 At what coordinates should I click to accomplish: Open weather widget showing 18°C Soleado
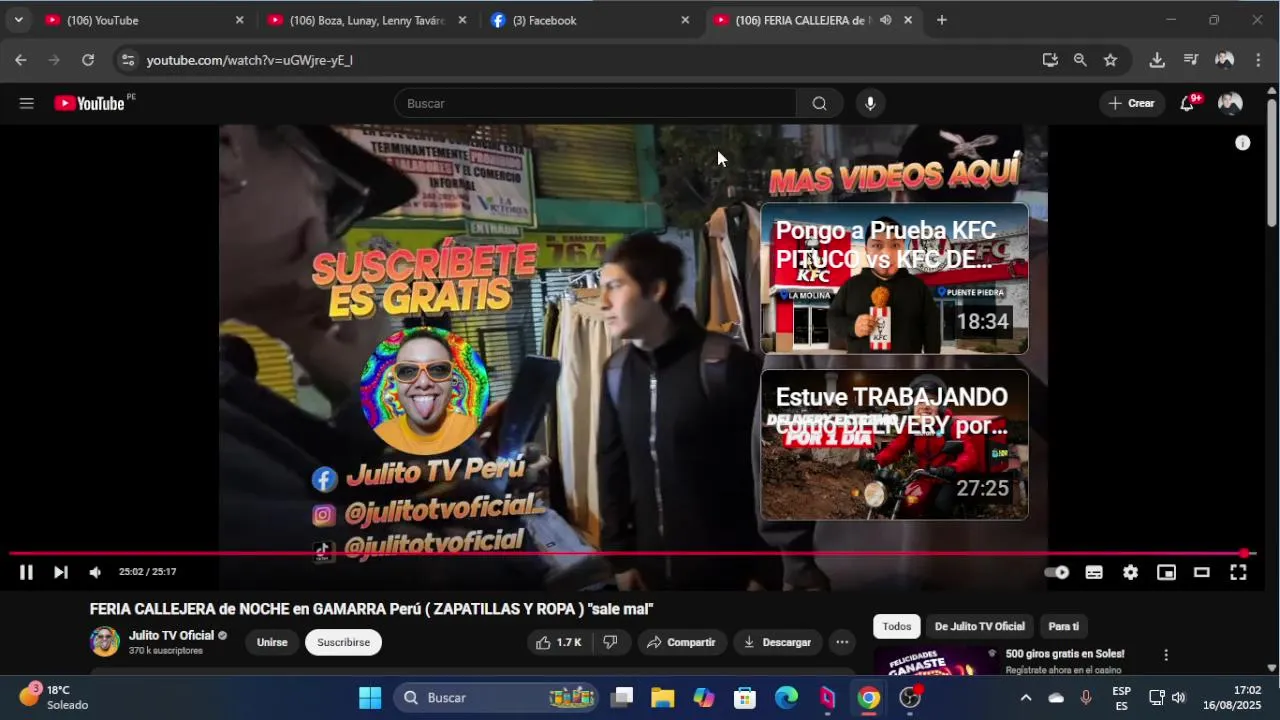point(55,697)
